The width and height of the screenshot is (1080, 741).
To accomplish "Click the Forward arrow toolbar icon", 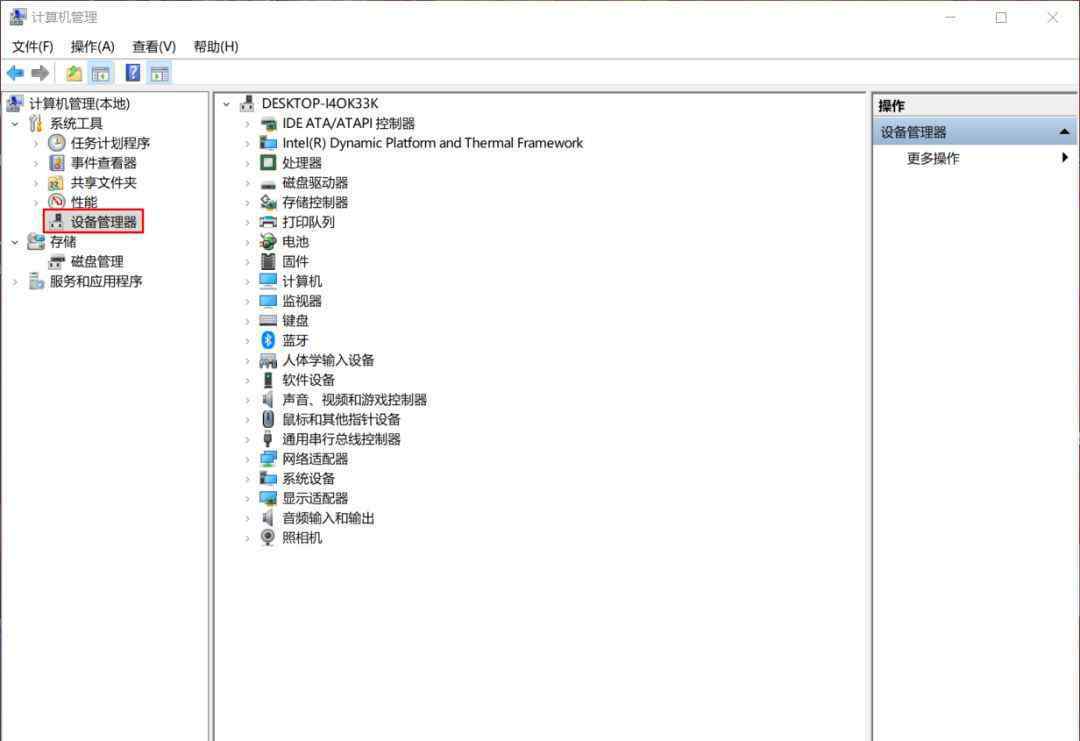I will 41,72.
